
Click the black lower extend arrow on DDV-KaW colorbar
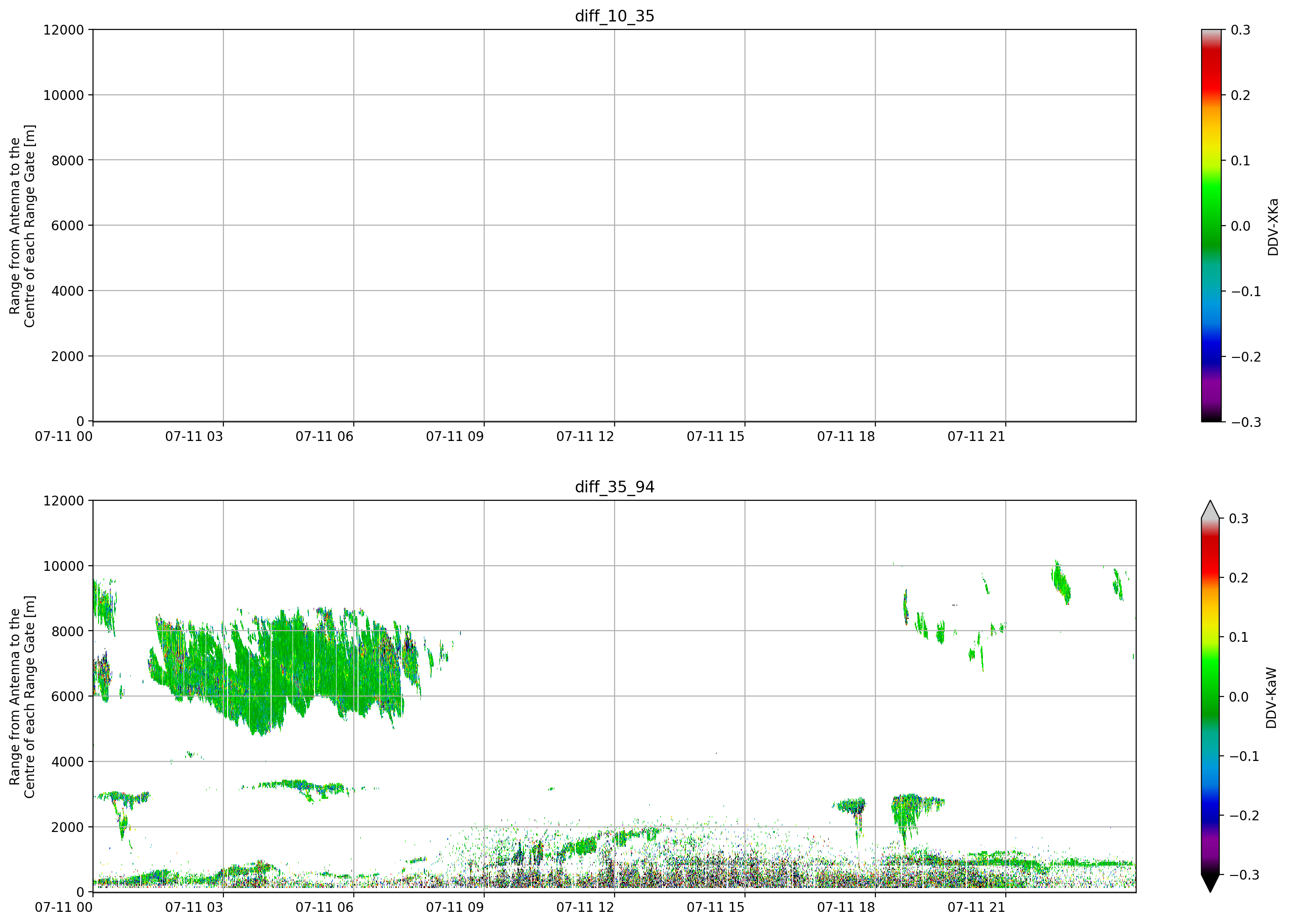point(1210,883)
